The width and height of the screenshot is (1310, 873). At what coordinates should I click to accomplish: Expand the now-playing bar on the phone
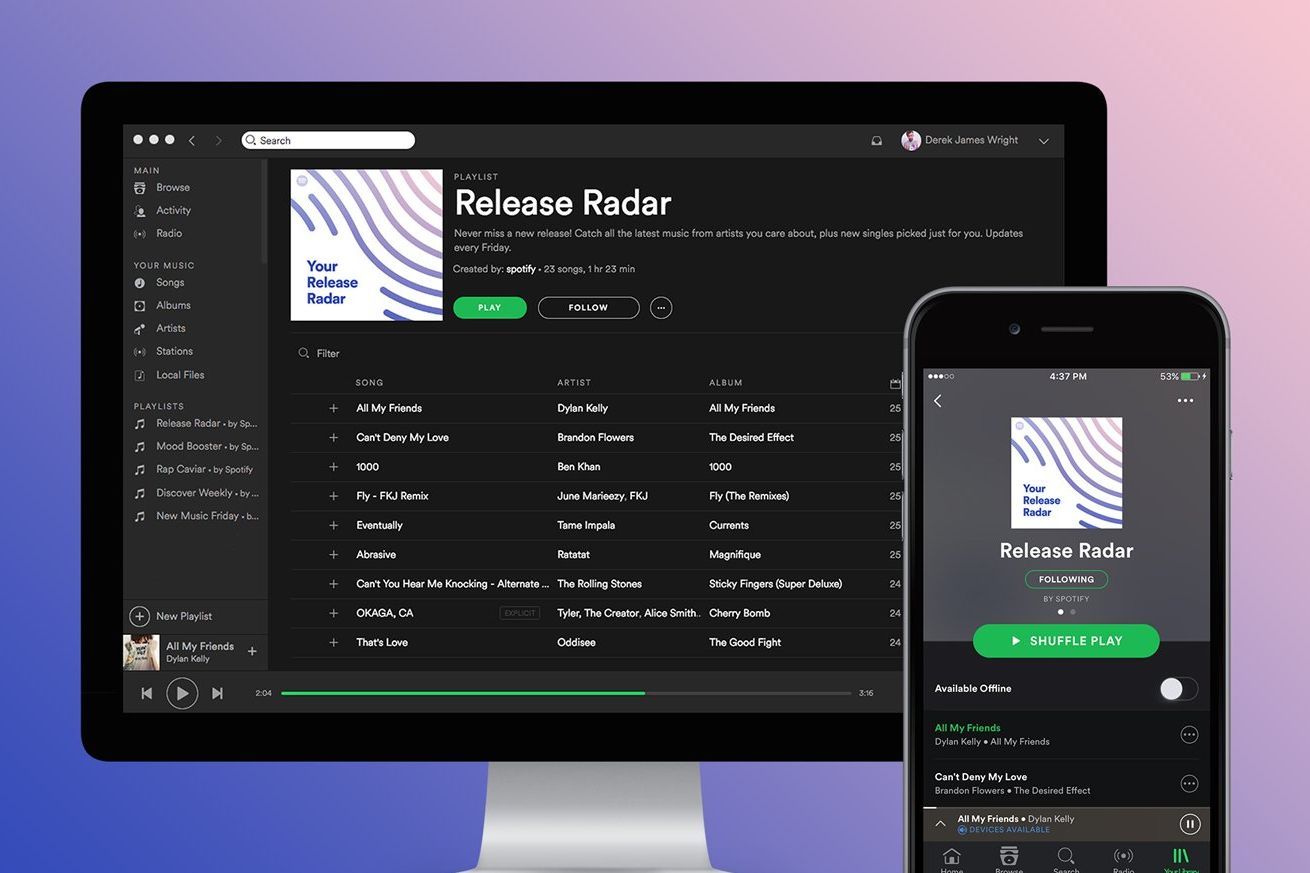(x=939, y=822)
